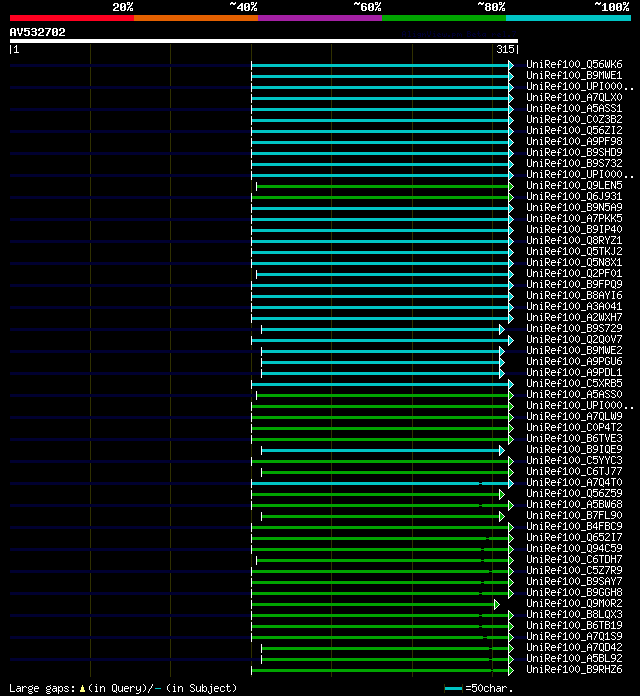
Task: Select the UniRef100_Q56Z59 label
Action: tap(574, 494)
